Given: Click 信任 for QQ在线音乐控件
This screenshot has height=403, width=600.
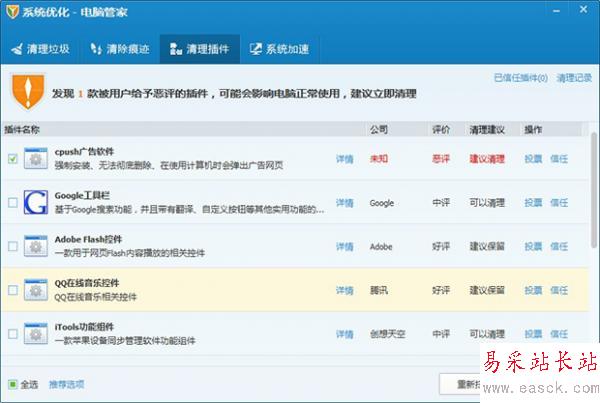Looking at the screenshot, I should point(559,290).
